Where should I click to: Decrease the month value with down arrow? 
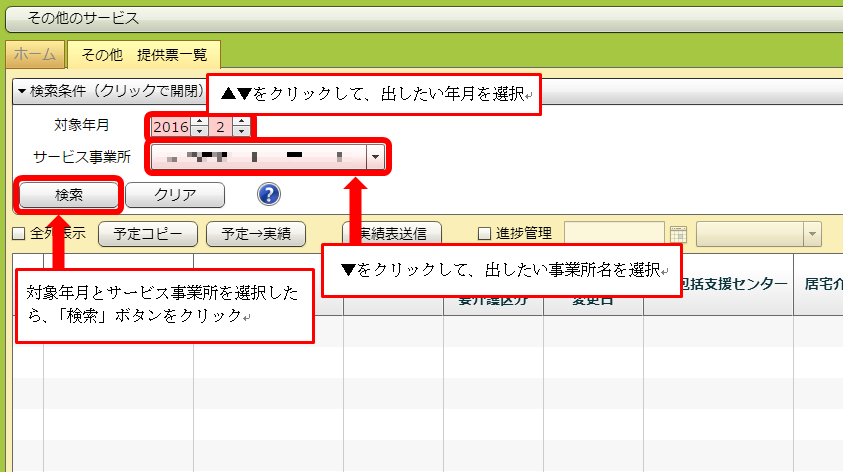click(x=240, y=131)
